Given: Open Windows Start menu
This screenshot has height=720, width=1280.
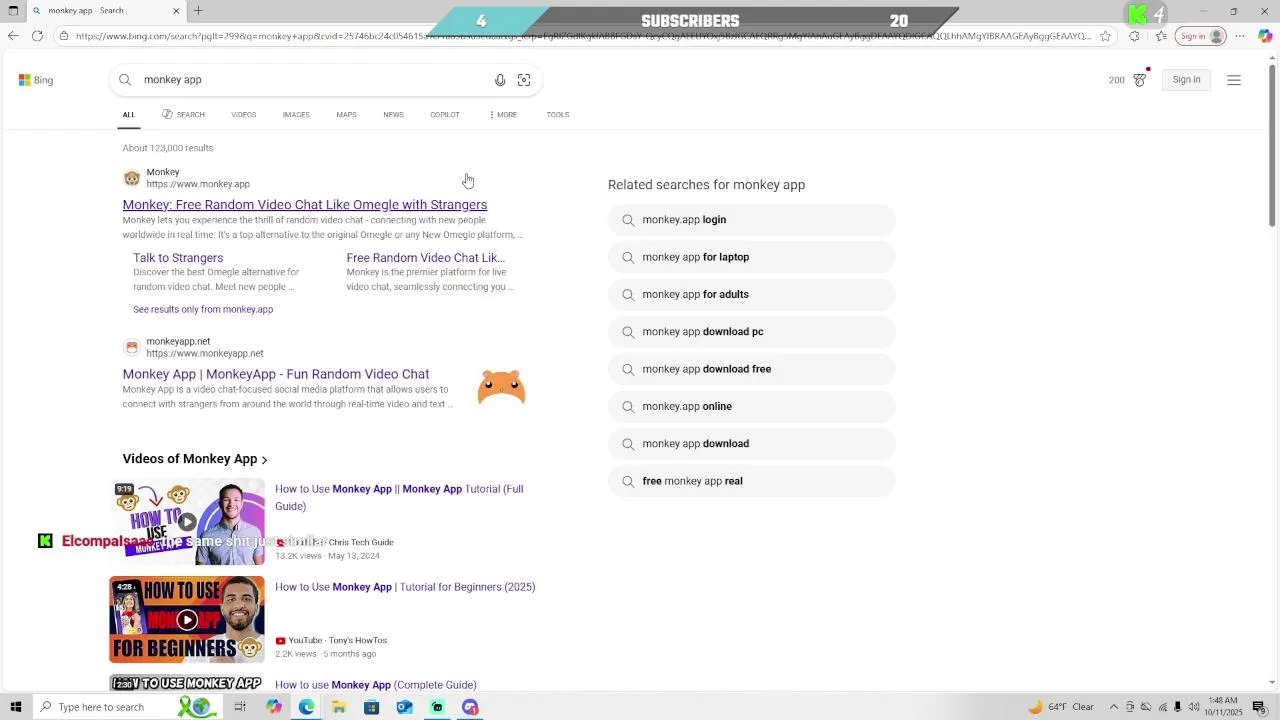Looking at the screenshot, I should (15, 707).
